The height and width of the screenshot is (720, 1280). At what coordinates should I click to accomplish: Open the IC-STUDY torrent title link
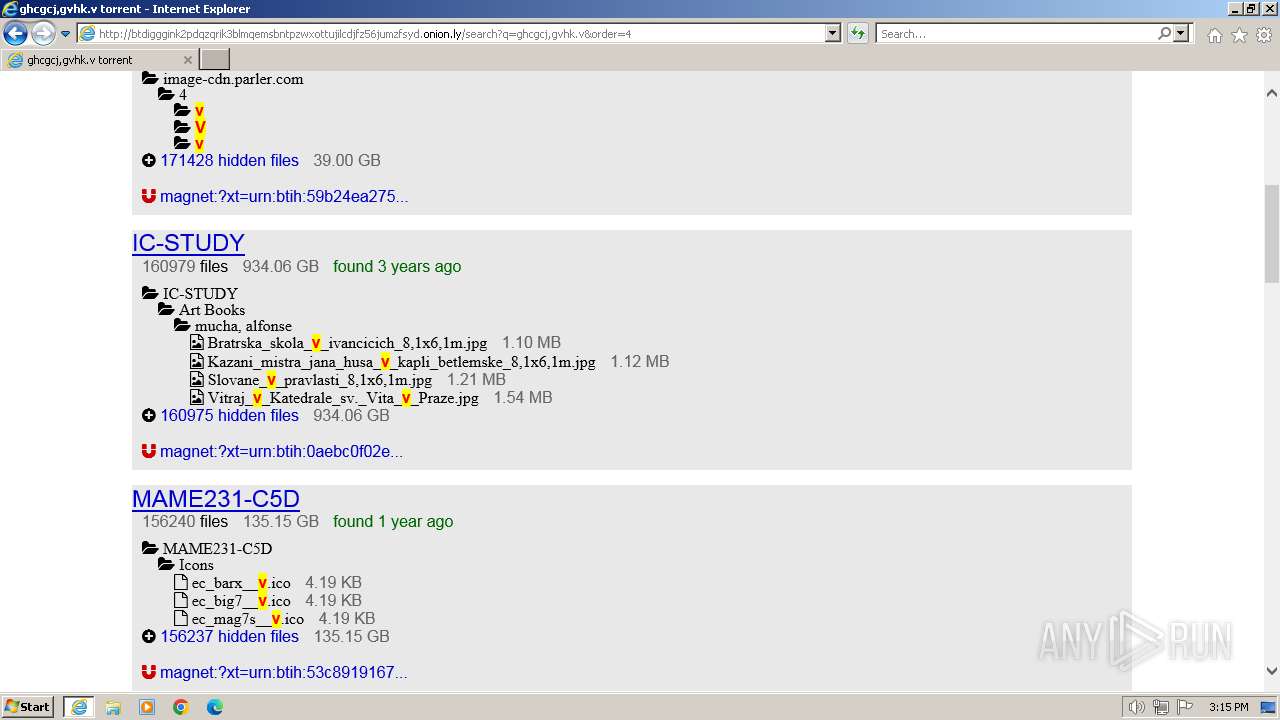coord(188,243)
